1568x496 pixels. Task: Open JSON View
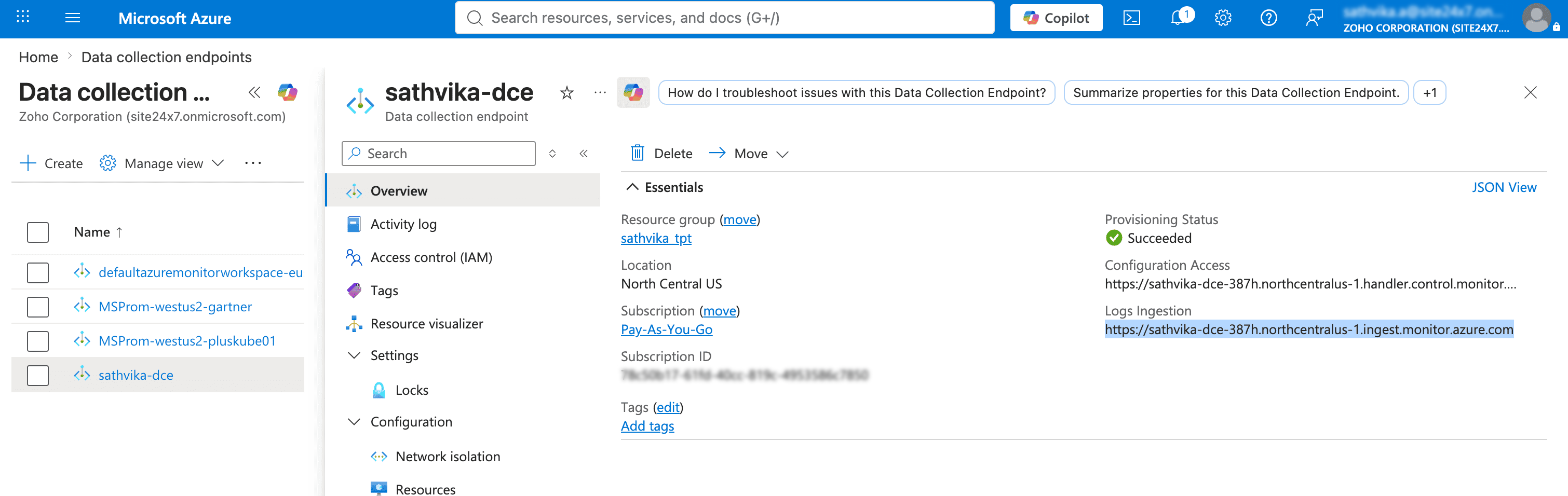coord(1504,187)
